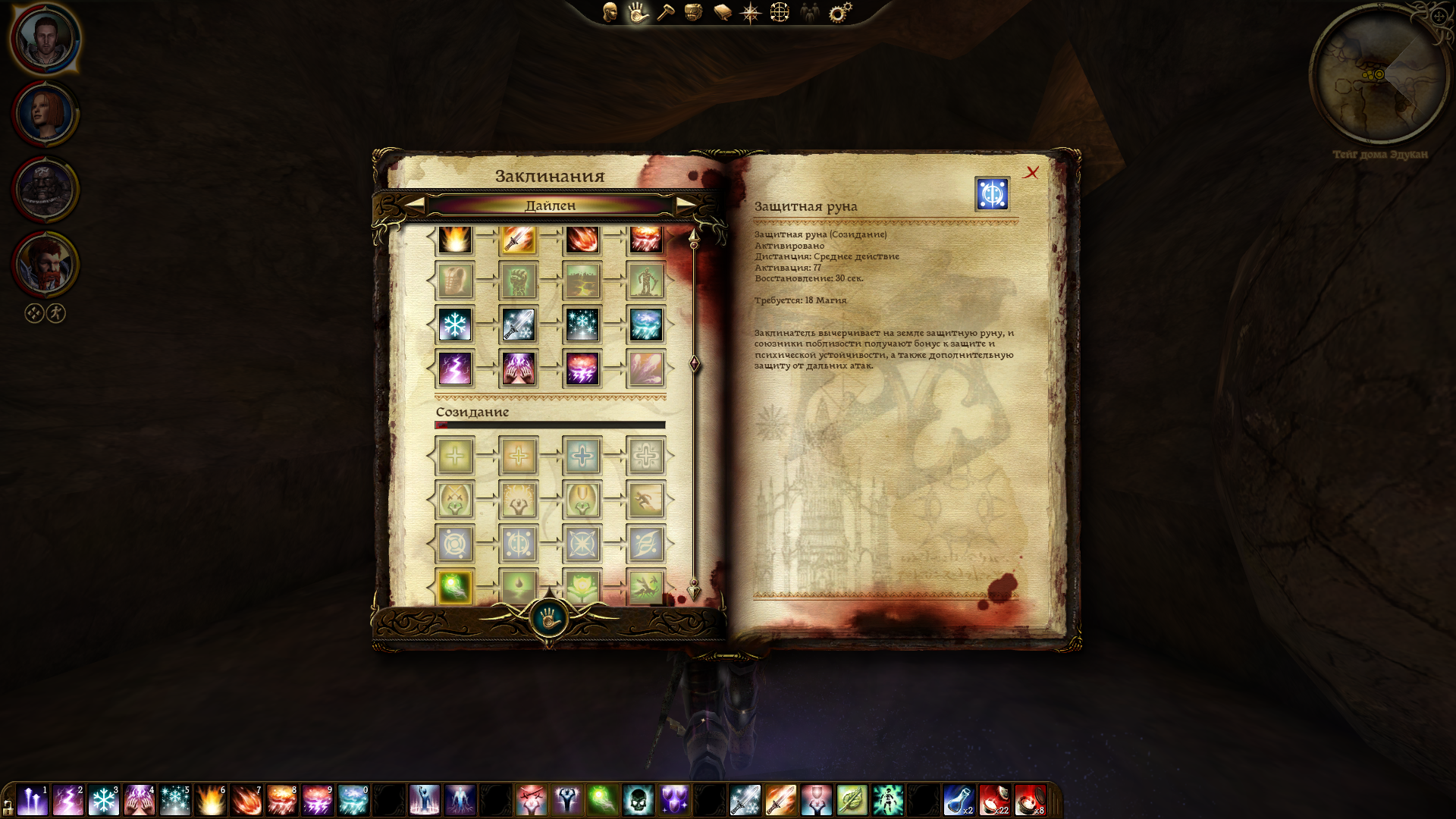The width and height of the screenshot is (1456, 819).
Task: Toggle select-all party button below portraits
Action: 34,313
